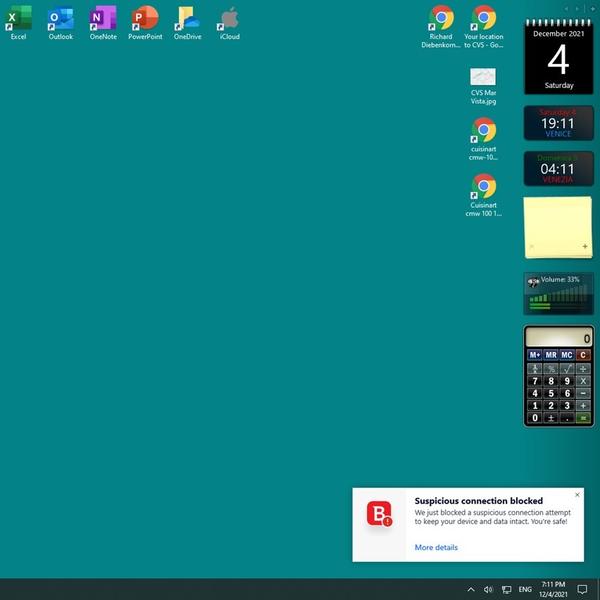Click the ENG language indicator
This screenshot has width=600, height=600.
[525, 590]
